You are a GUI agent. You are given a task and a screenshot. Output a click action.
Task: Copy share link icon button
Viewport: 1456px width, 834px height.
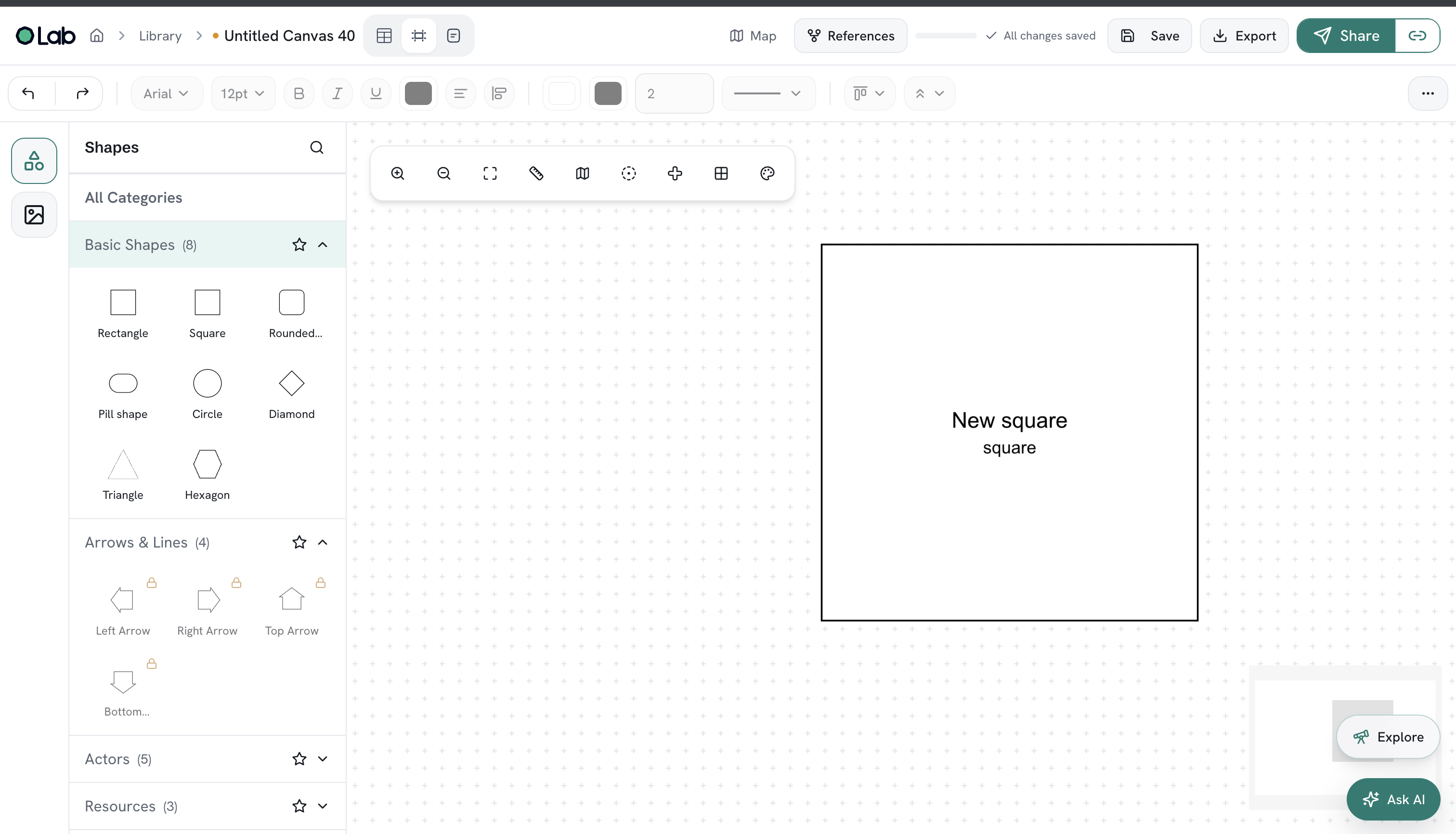pos(1417,36)
